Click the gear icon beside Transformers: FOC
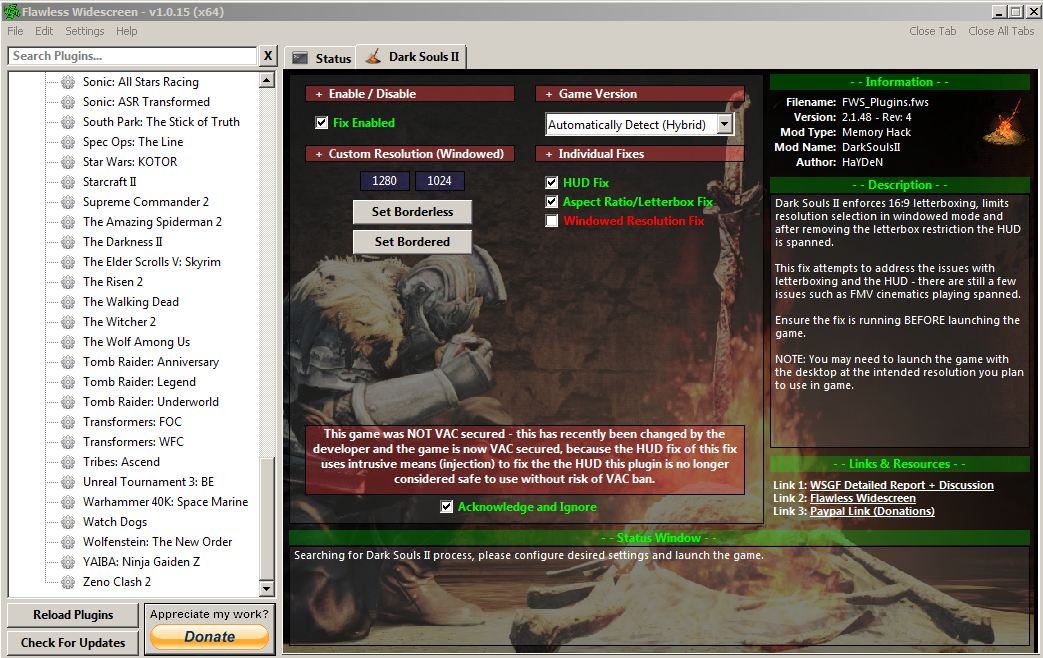Viewport: 1043px width, 658px height. (68, 422)
